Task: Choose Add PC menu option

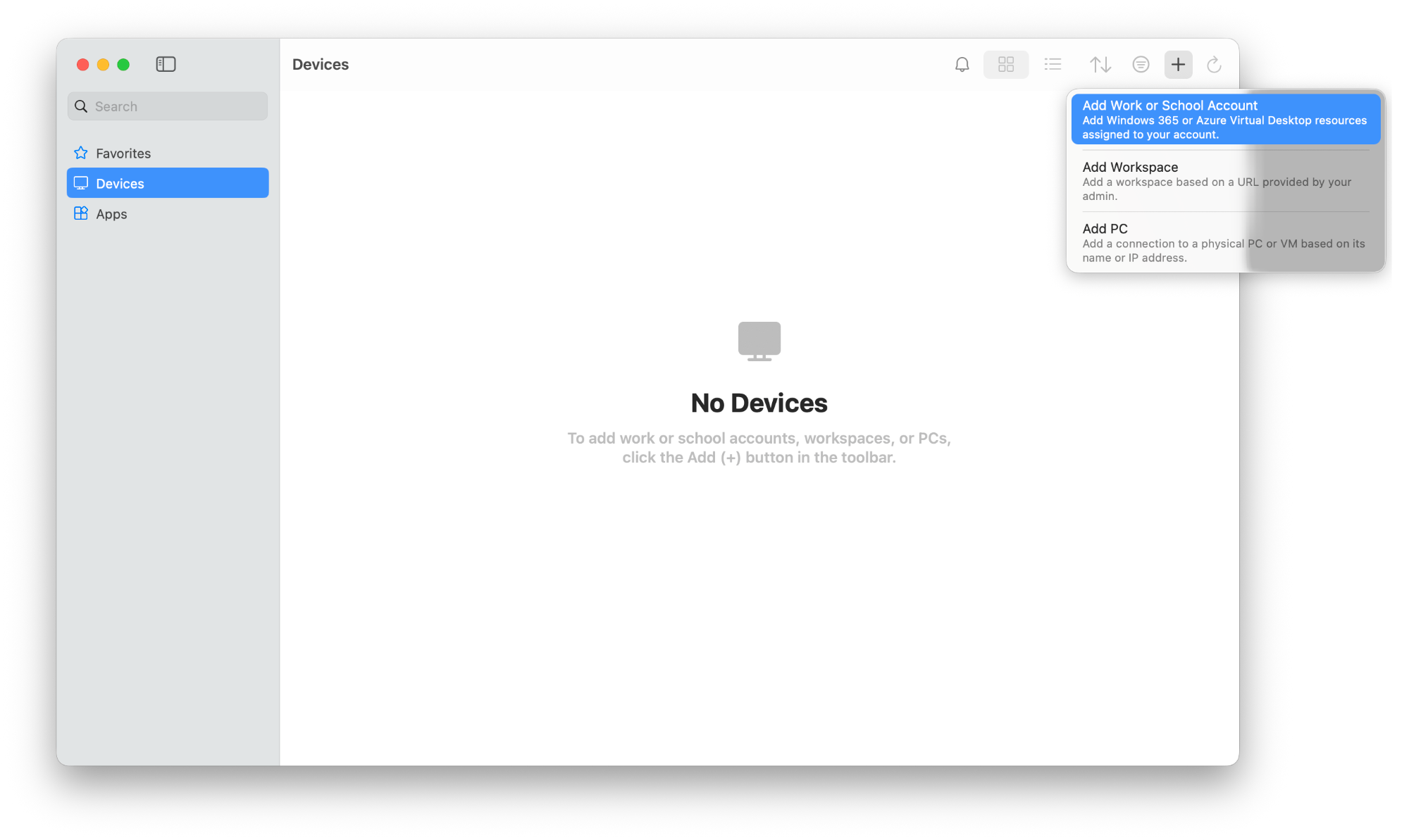Action: pyautogui.click(x=1224, y=242)
